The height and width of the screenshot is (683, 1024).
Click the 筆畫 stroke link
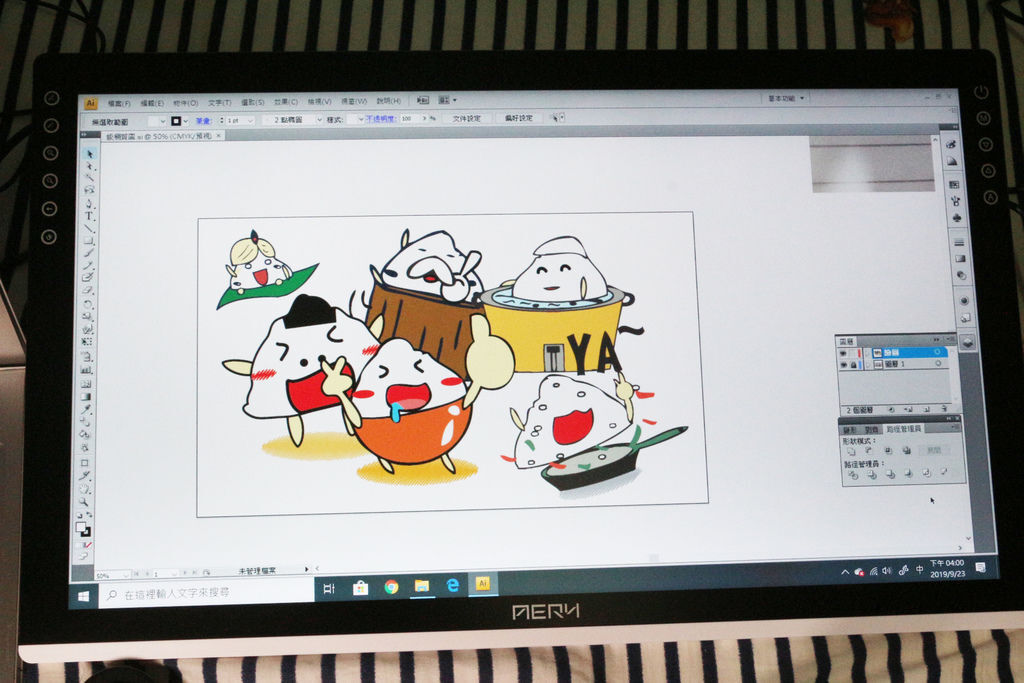[x=203, y=121]
